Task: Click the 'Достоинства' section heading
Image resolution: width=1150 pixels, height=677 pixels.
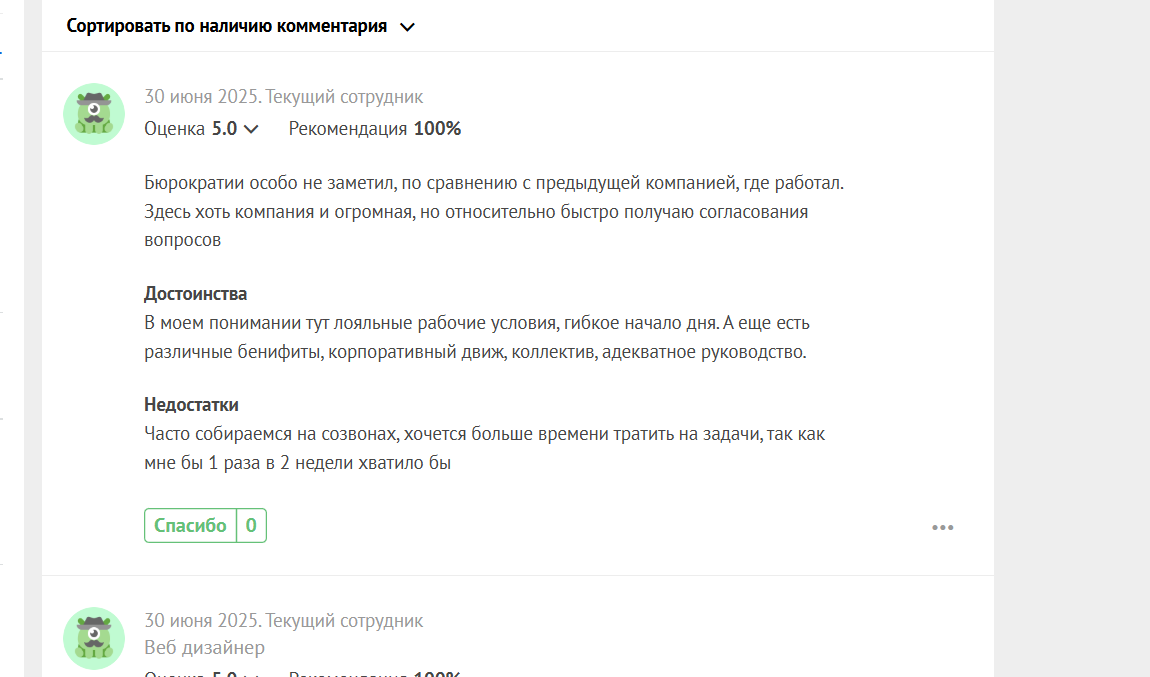Action: 195,293
